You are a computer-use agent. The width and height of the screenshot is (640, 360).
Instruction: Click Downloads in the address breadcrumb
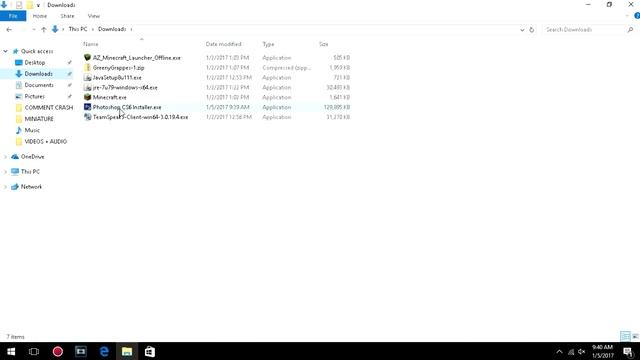tap(112, 29)
